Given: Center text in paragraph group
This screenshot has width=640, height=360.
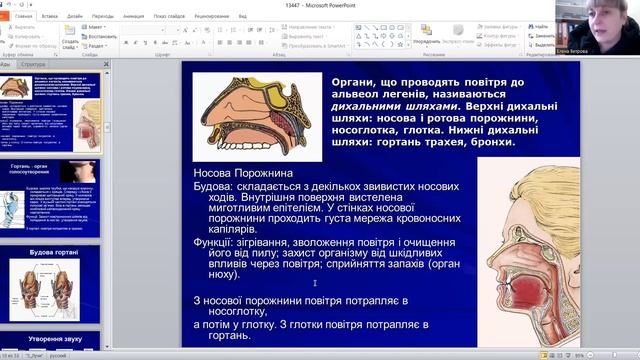Looking at the screenshot, I should [x=229, y=42].
